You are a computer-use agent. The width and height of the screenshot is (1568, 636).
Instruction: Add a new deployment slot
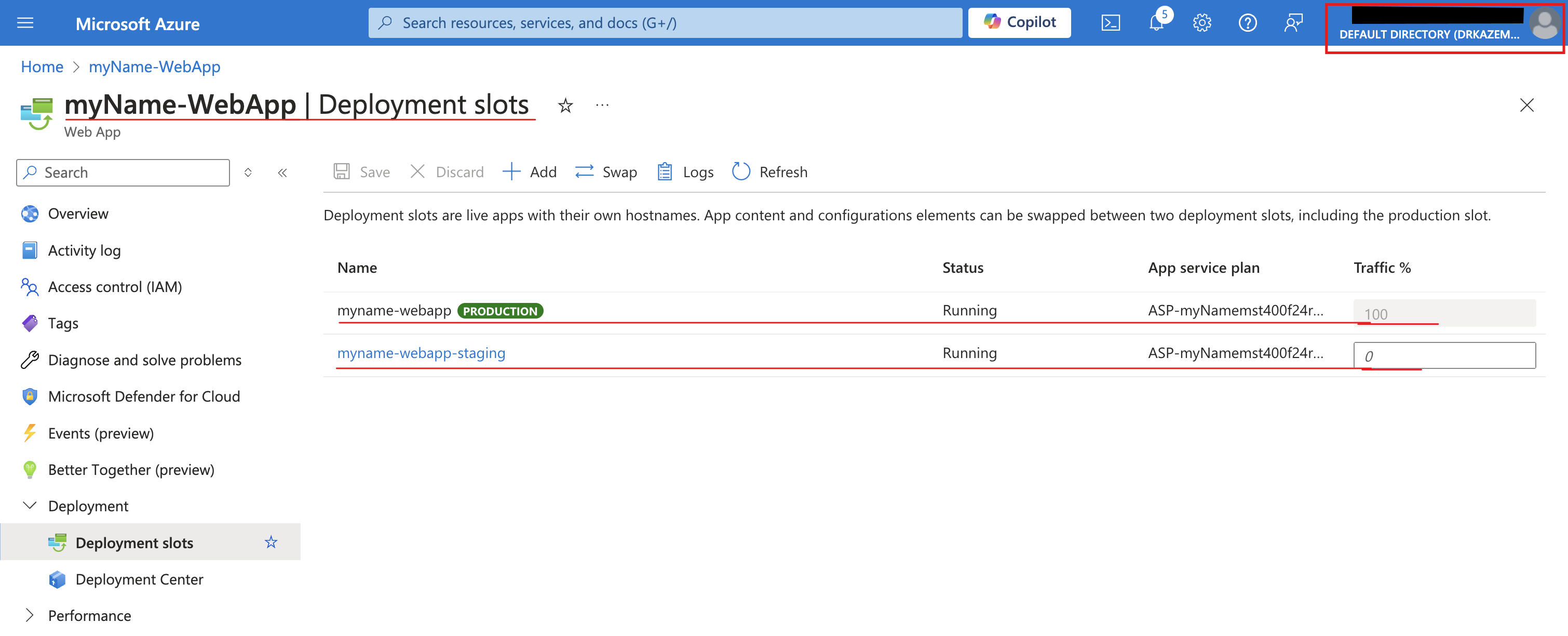point(530,173)
